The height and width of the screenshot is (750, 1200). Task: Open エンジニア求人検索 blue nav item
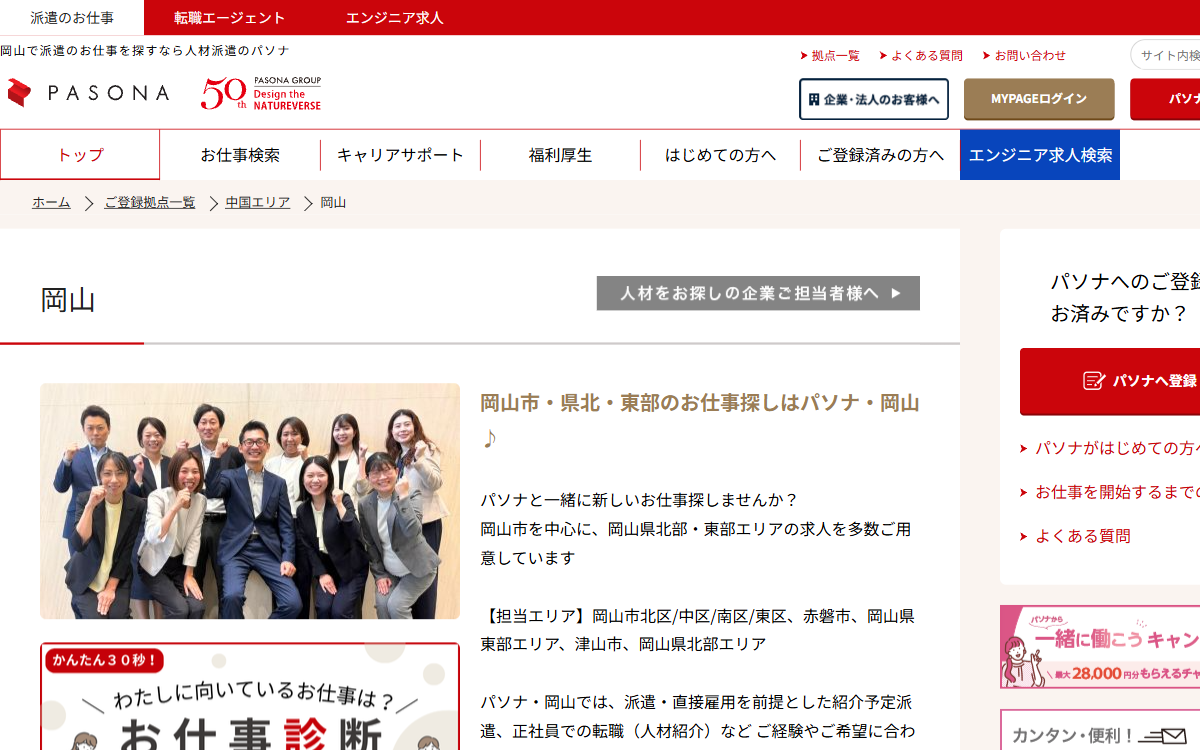1040,155
